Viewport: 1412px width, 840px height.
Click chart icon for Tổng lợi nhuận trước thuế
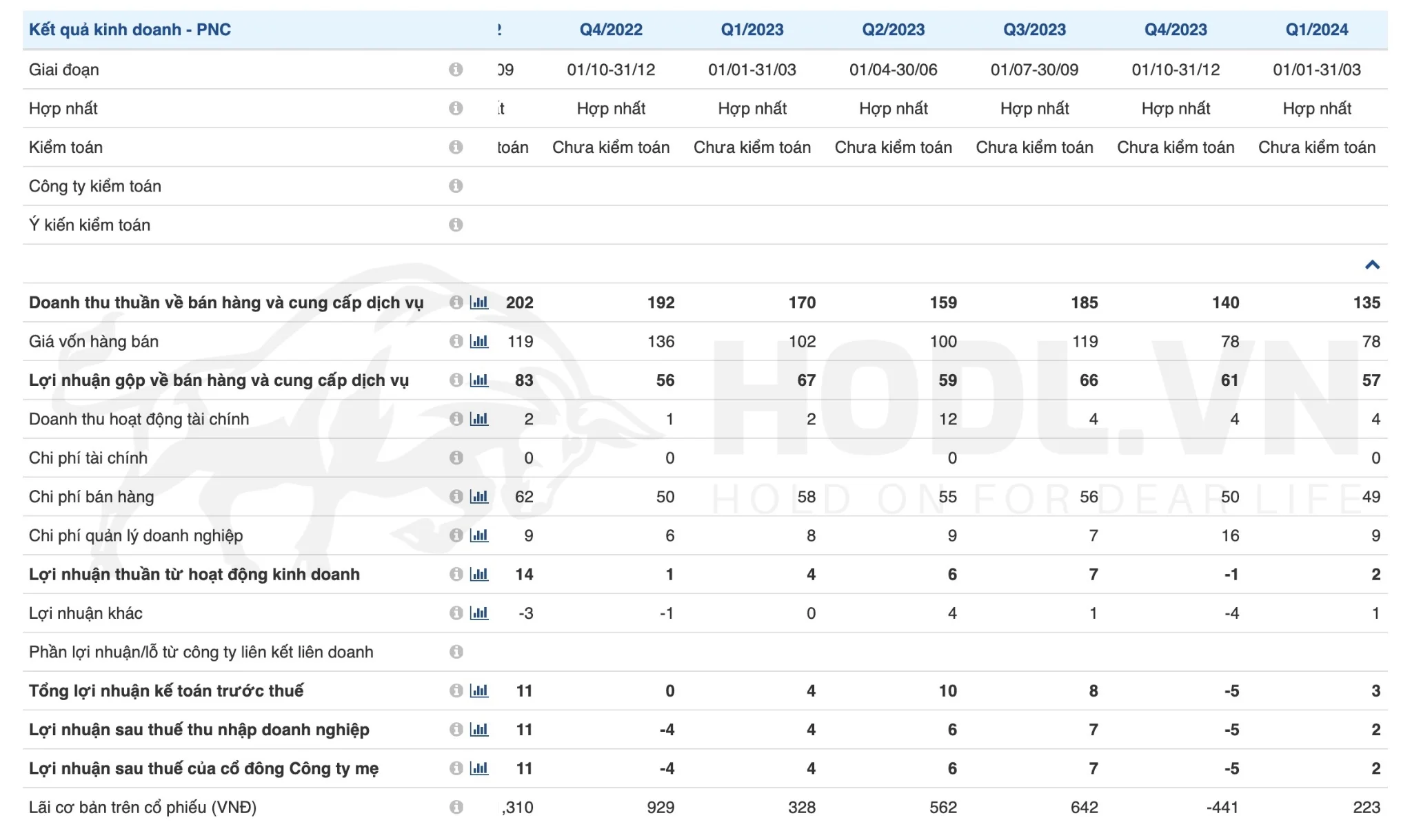479,690
